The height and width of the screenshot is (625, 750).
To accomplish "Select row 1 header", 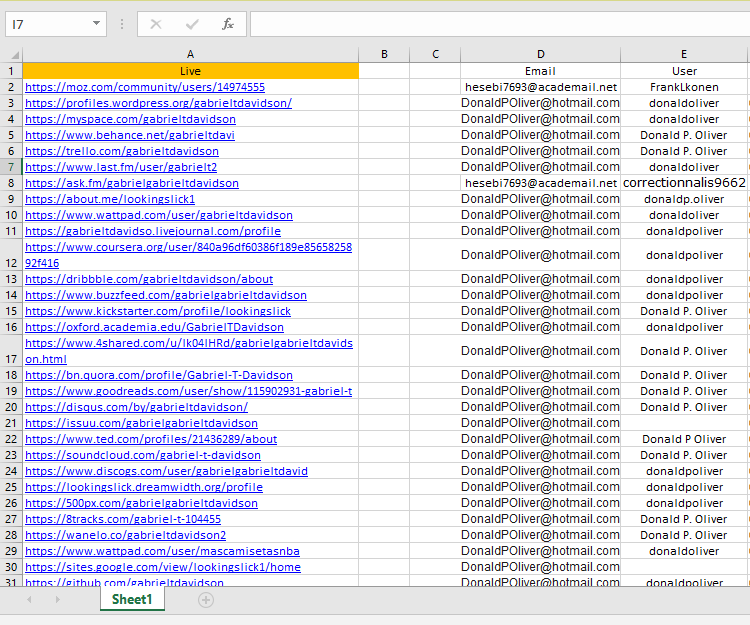I will tap(11, 71).
